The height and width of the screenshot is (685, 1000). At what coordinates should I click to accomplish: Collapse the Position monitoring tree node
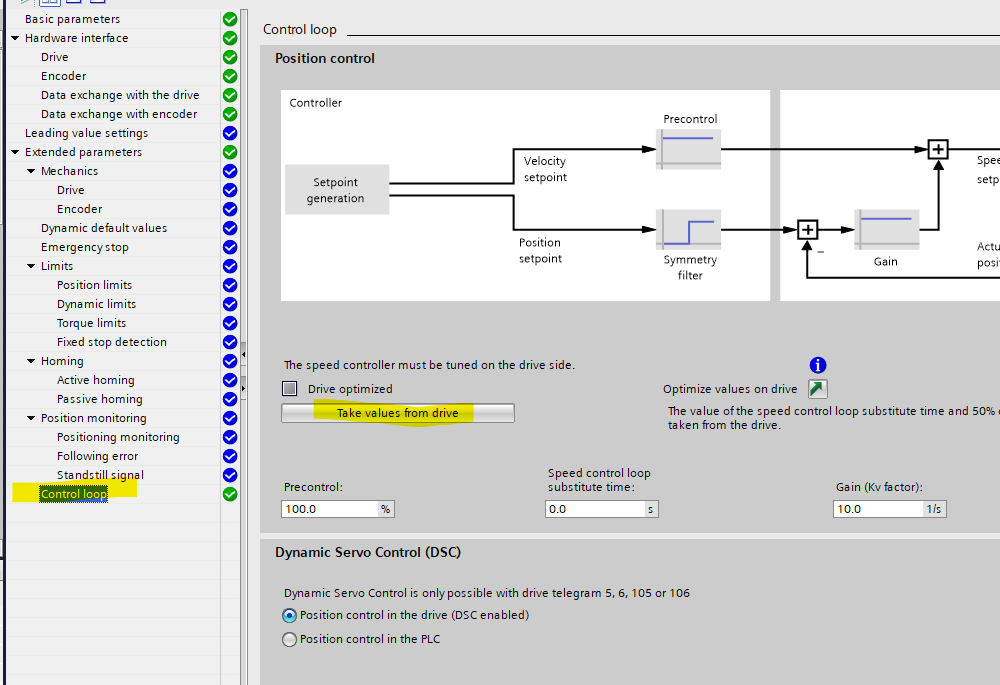pos(31,418)
